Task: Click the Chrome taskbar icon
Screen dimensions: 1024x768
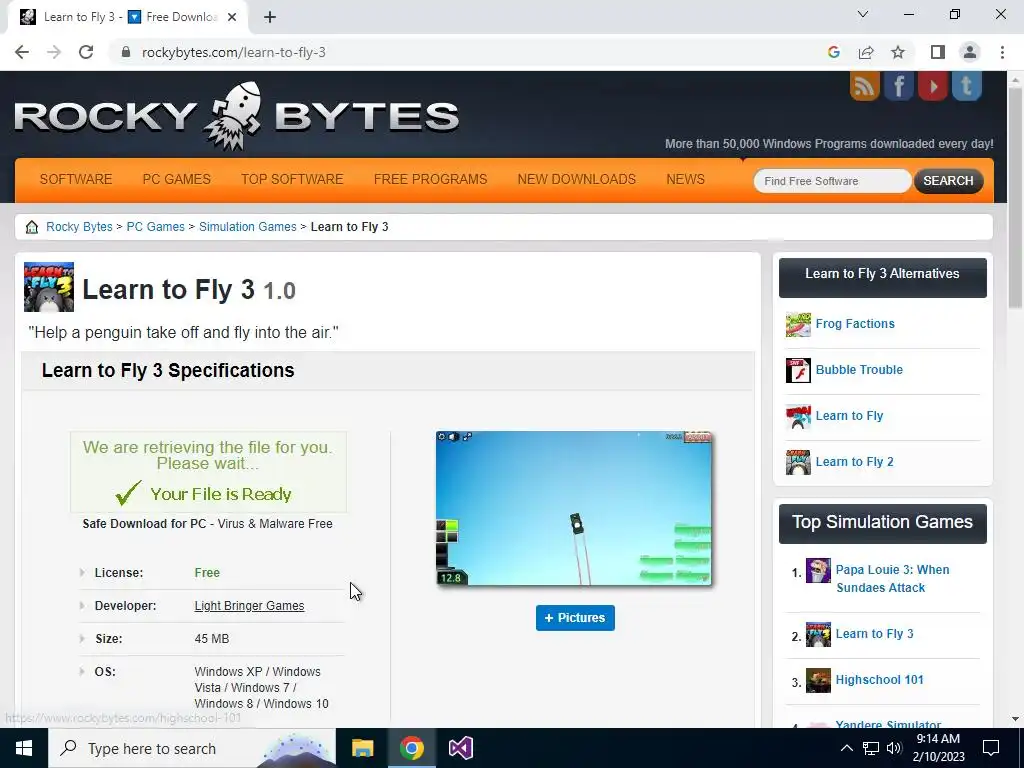Action: pyautogui.click(x=411, y=748)
